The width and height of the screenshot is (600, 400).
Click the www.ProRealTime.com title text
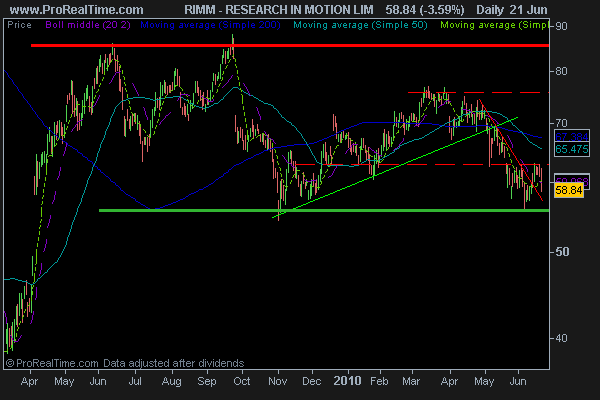pos(77,10)
